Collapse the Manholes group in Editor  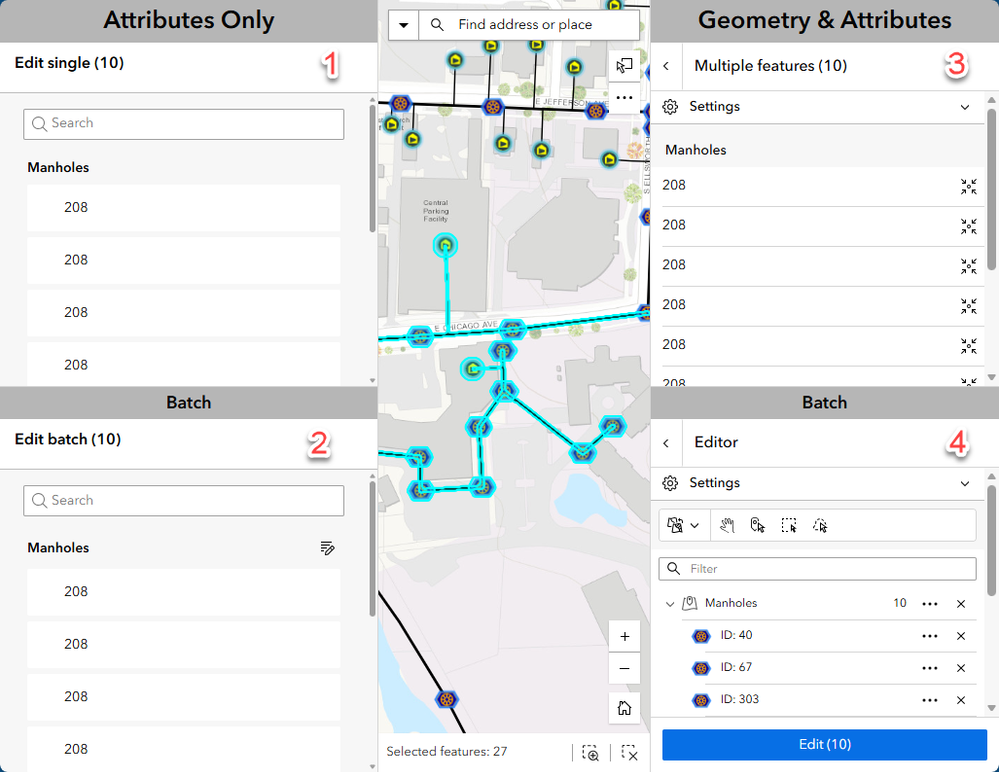point(670,604)
